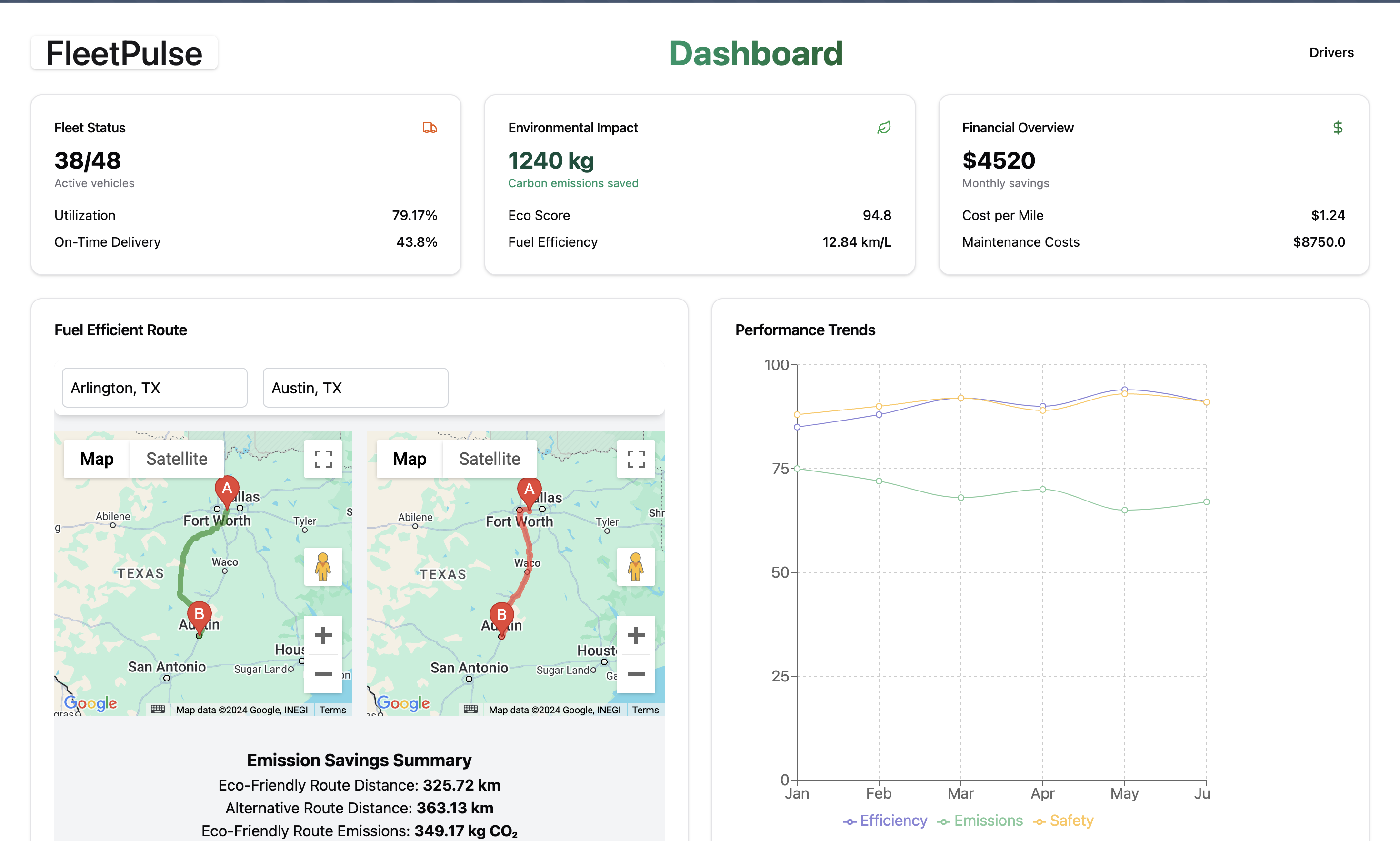The height and width of the screenshot is (841, 1400).
Task: Zoom in on the right map
Action: tap(636, 635)
